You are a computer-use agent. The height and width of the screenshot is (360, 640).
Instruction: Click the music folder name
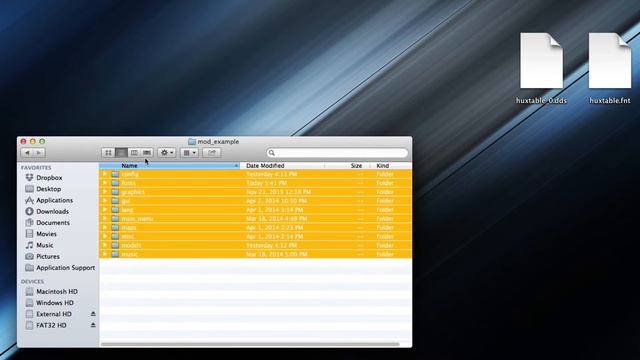coord(129,254)
